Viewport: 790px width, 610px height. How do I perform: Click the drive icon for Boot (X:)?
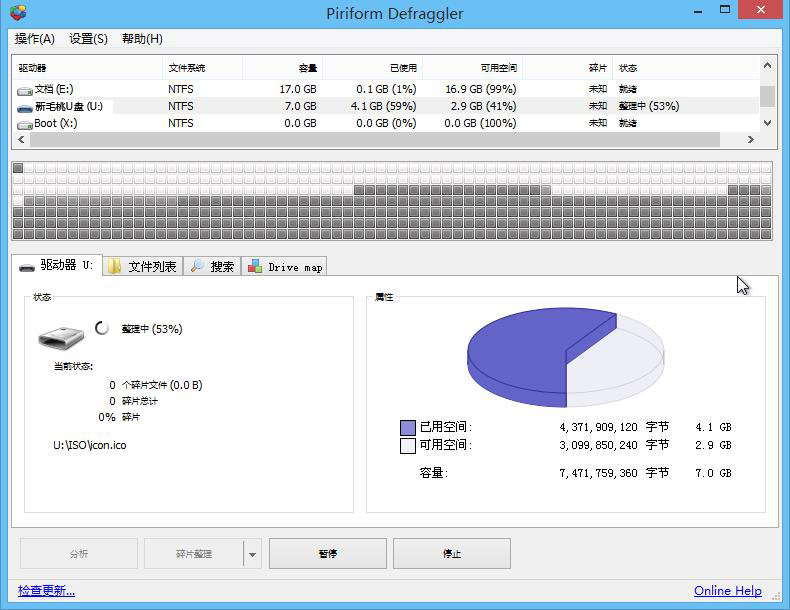coord(25,124)
